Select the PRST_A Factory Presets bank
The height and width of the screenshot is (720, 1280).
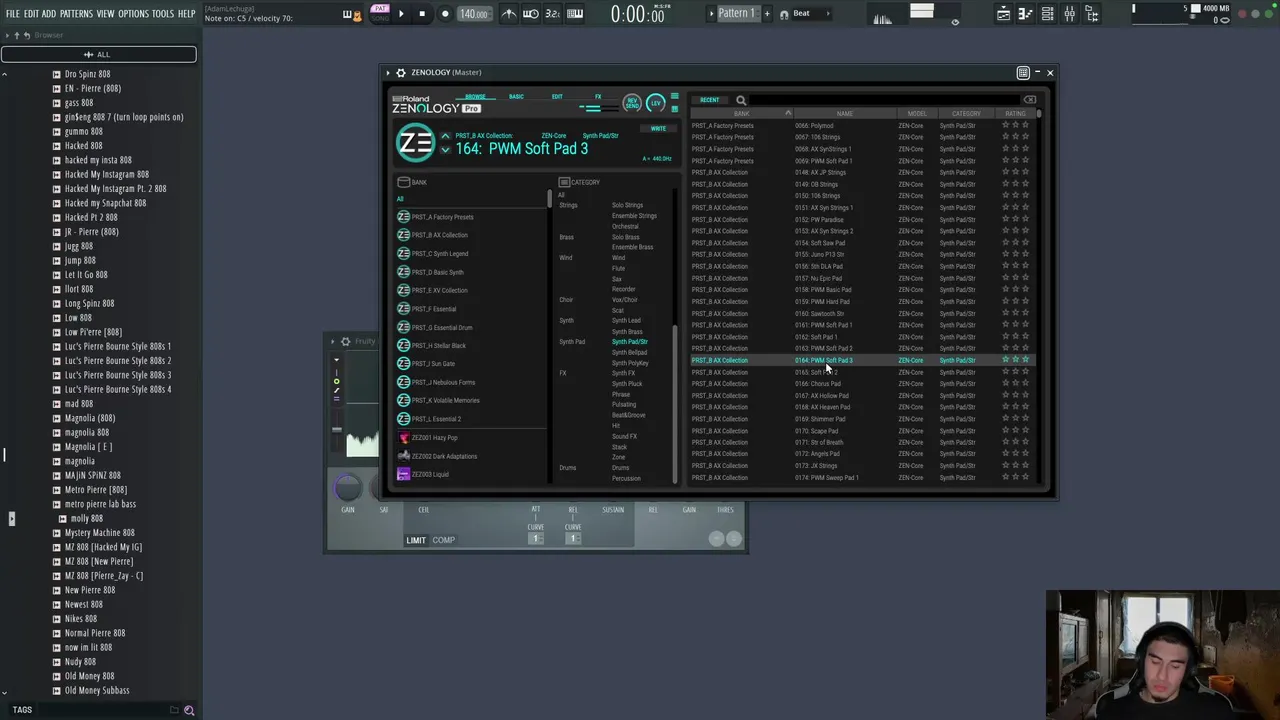point(442,217)
